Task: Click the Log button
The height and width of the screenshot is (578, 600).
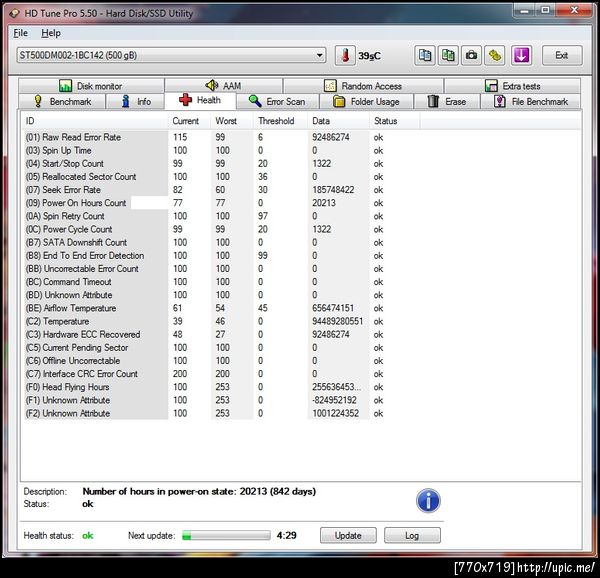Action: pyautogui.click(x=412, y=535)
